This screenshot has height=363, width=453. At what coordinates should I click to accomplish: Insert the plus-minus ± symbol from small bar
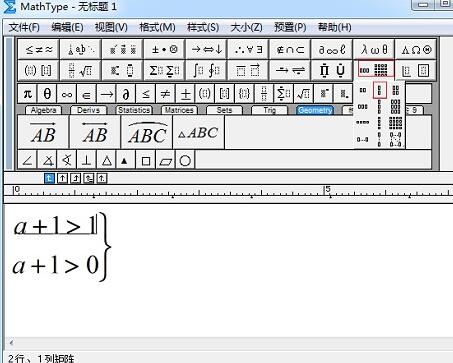(x=185, y=94)
